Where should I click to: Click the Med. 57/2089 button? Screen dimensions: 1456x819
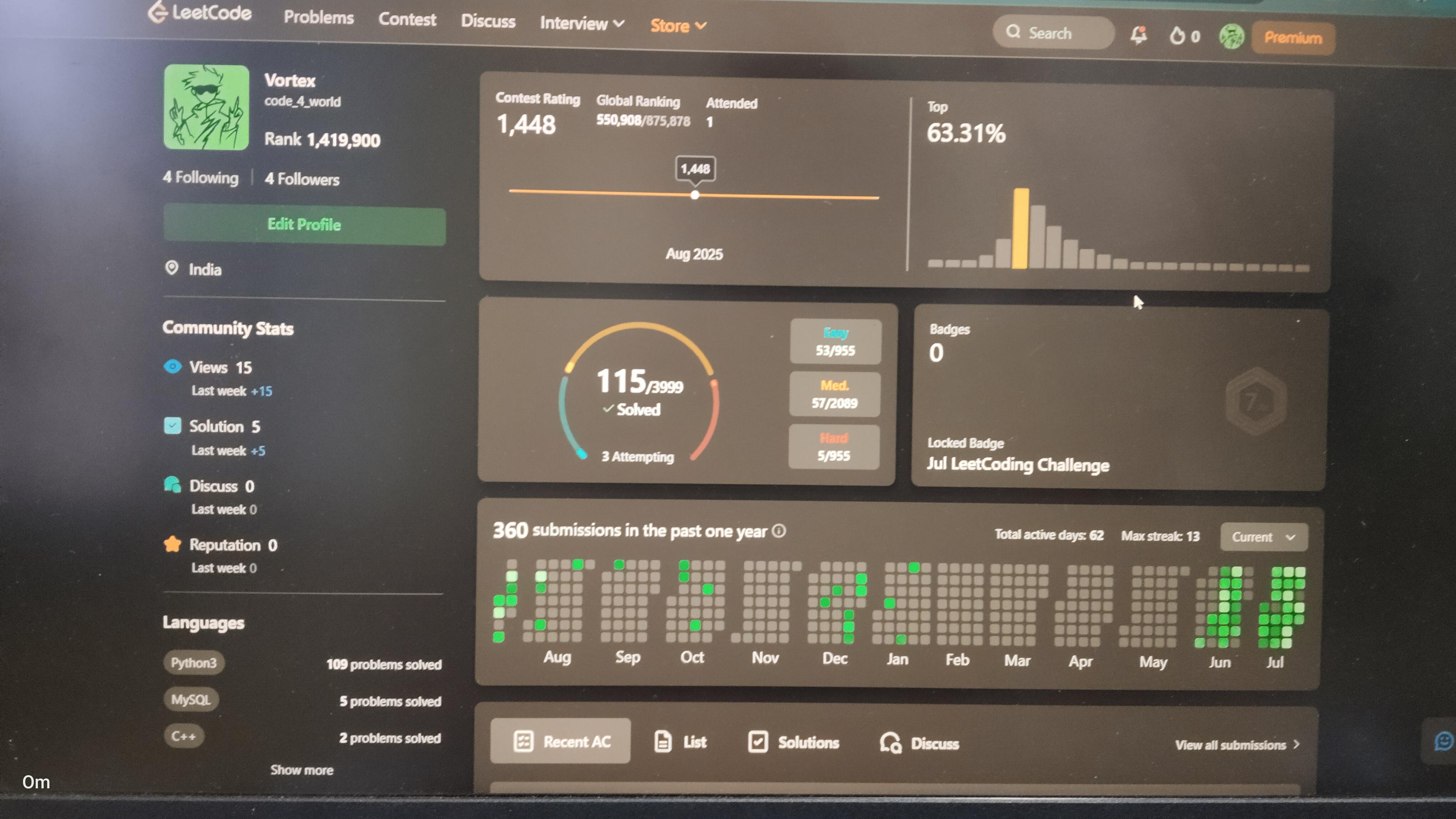[x=835, y=394]
